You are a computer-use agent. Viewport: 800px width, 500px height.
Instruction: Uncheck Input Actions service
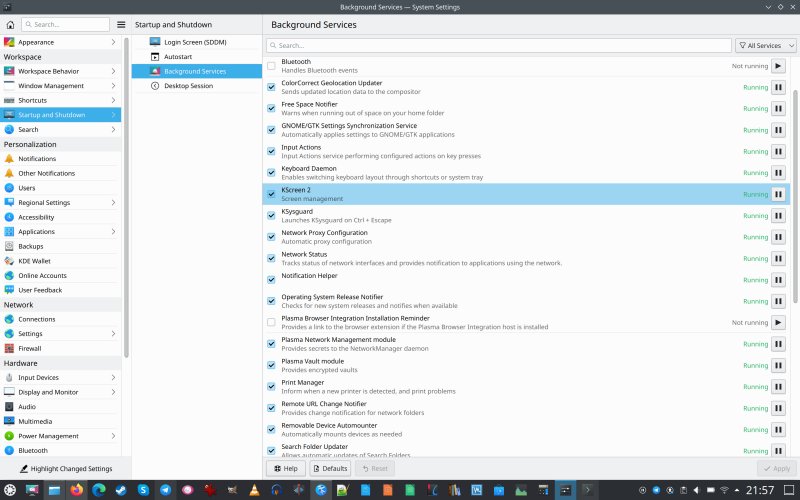tap(271, 152)
